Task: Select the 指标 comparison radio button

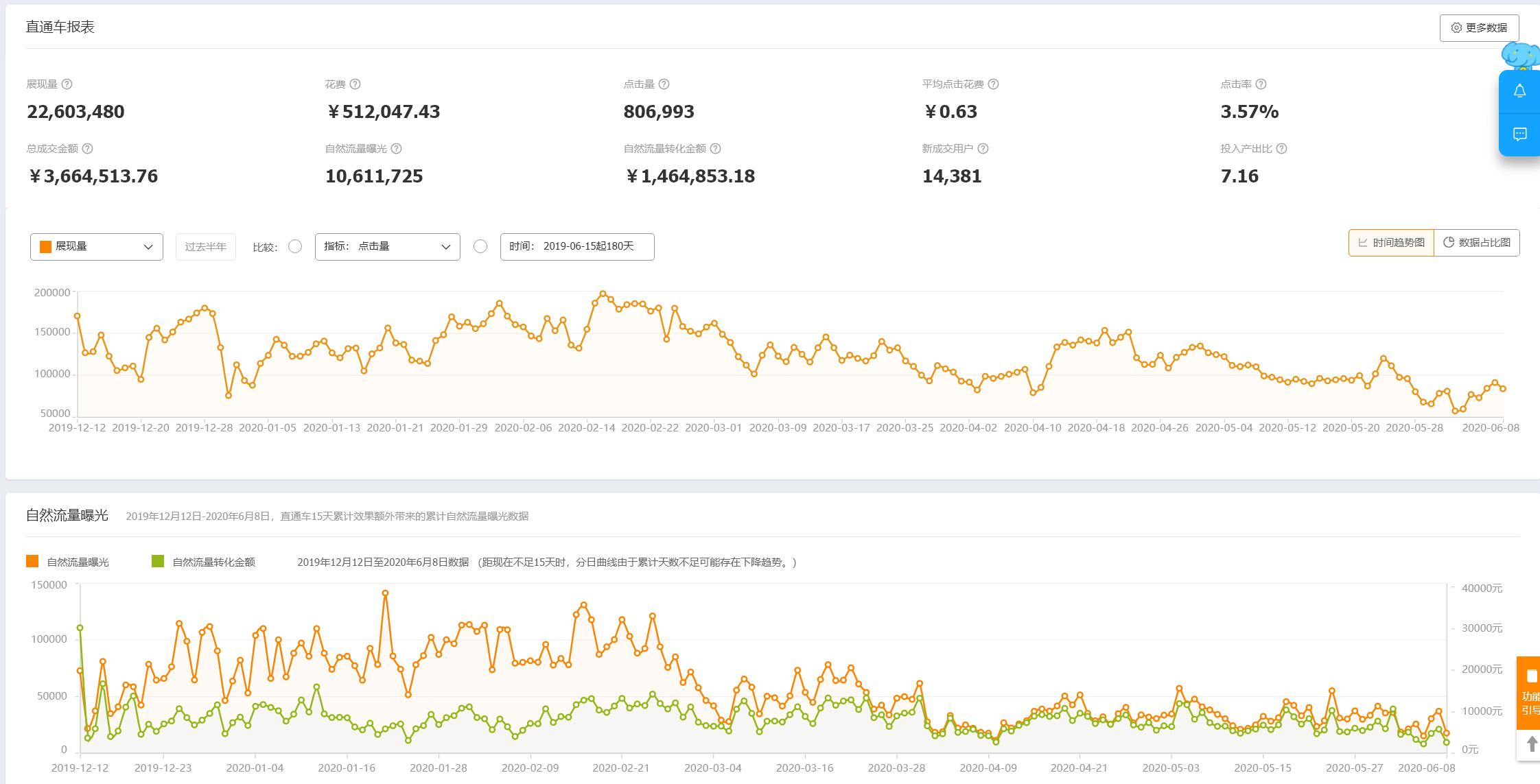Action: tap(295, 246)
